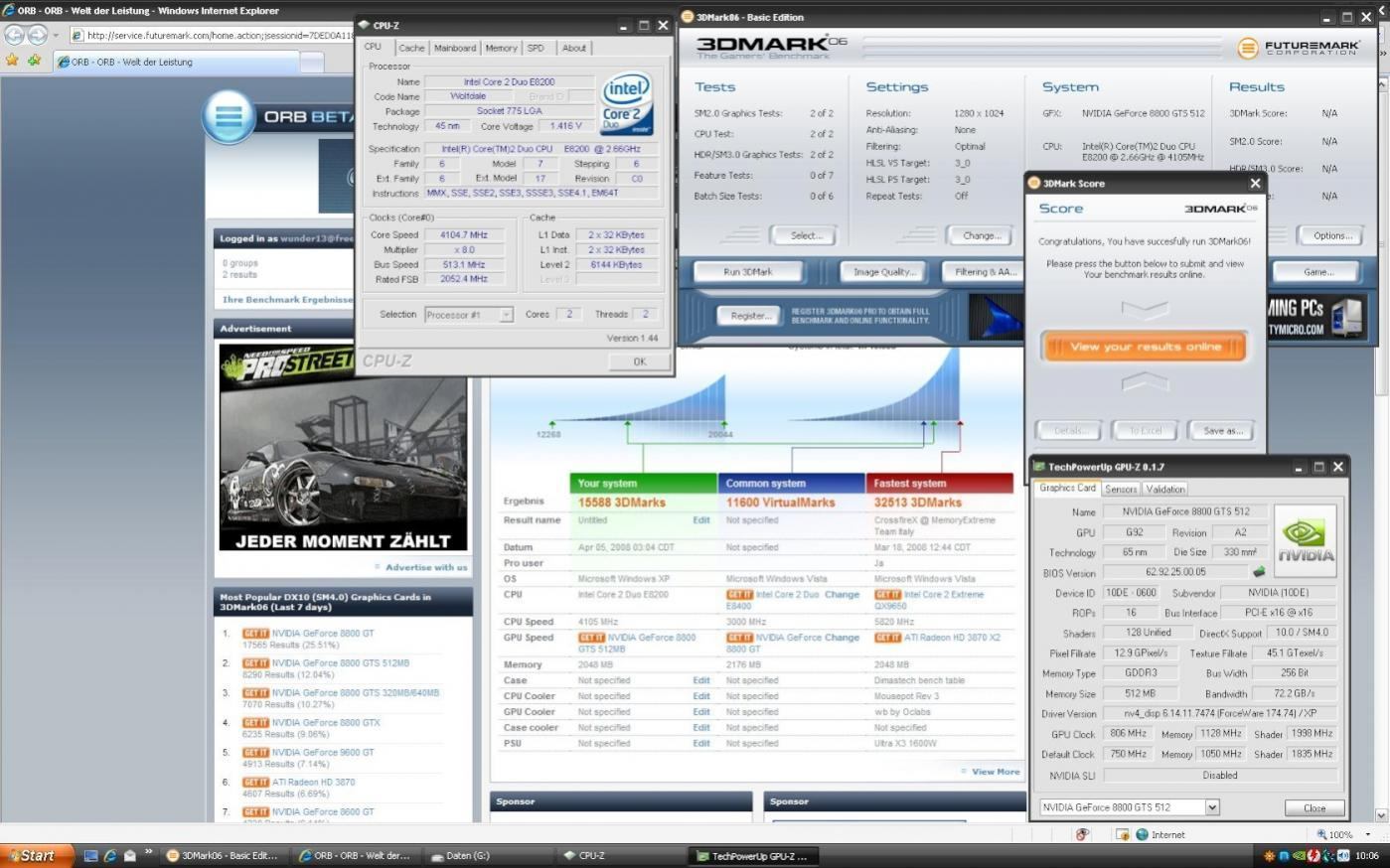1390x868 pixels.
Task: Click the green BIOS save chip icon in GPU-Z
Action: tap(1259, 572)
